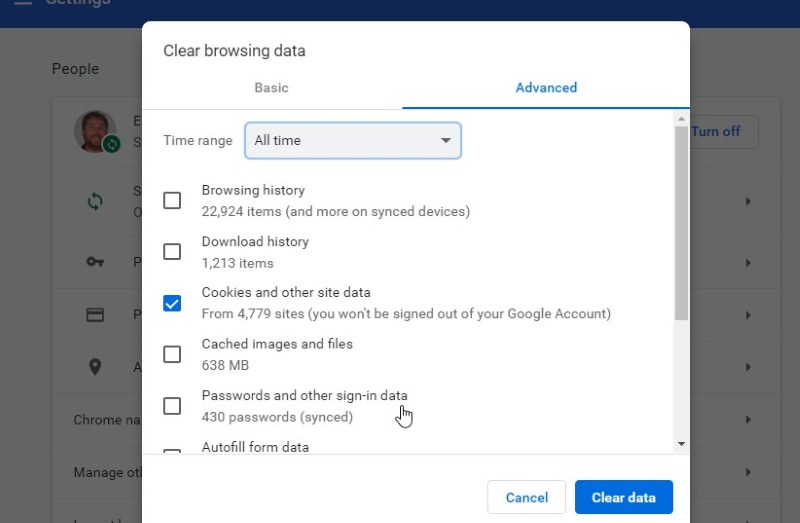Tick the Cached images and files checkbox

(172, 354)
